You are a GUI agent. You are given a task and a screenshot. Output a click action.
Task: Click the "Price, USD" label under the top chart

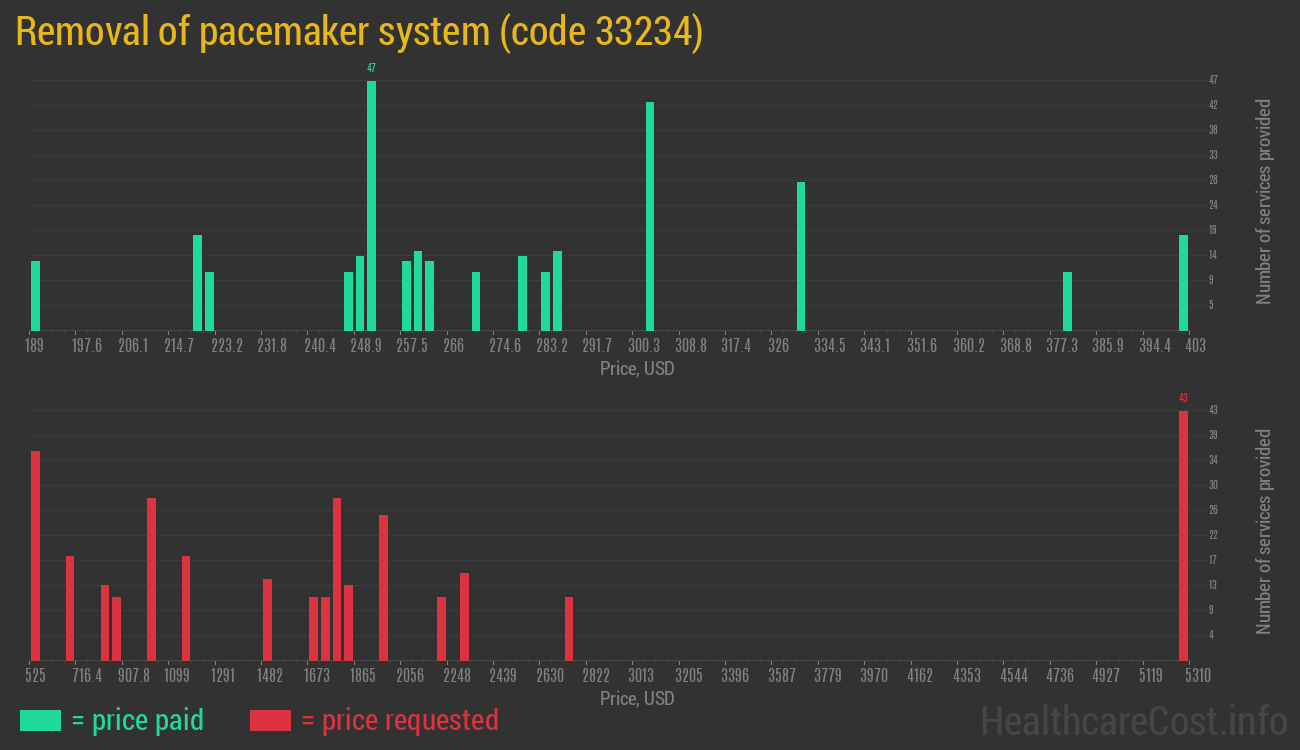coord(636,369)
